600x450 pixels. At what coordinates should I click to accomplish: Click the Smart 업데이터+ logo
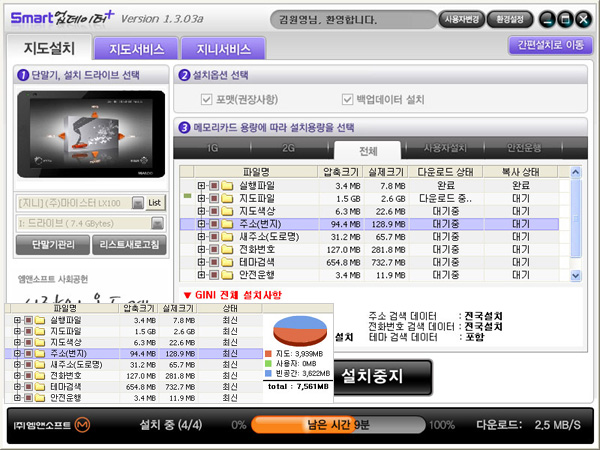coord(62,18)
